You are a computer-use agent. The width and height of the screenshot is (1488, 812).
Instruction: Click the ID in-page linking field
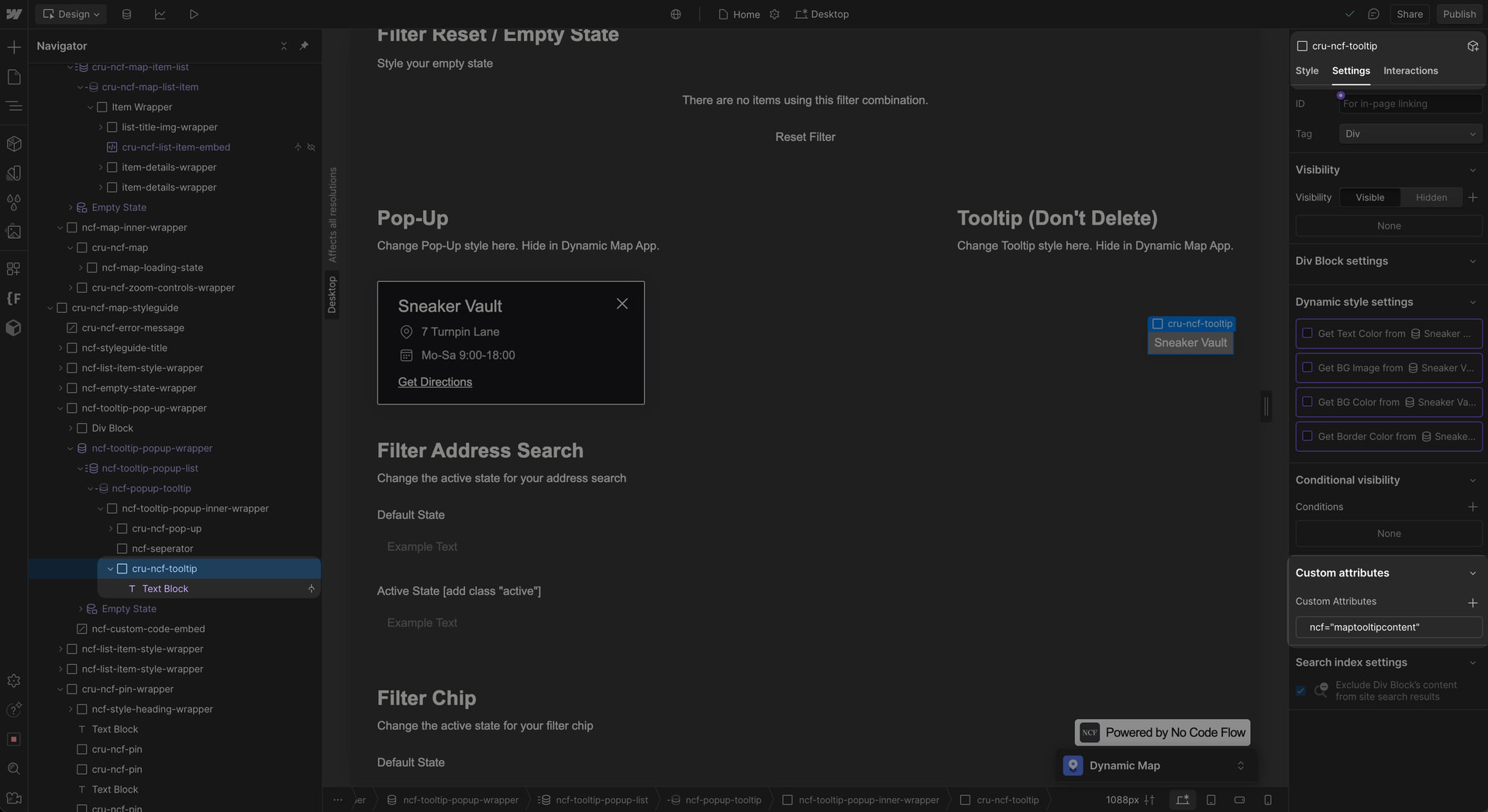[1410, 104]
